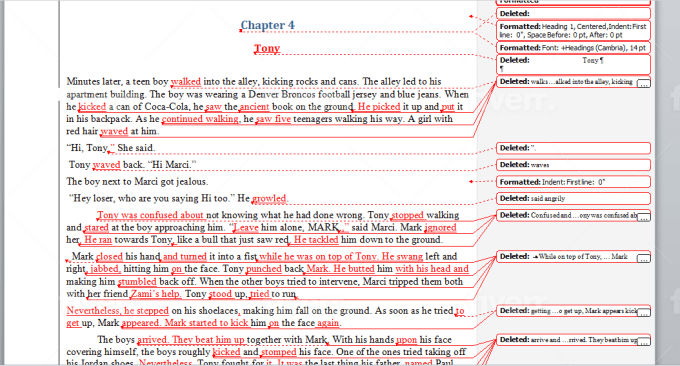Viewport: 680px width, 366px height.
Task: Click the inserted word 'ancient'
Action: point(255,107)
